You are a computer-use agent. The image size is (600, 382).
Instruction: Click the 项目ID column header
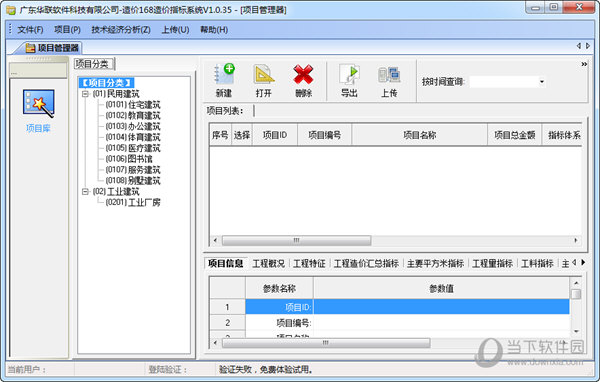coord(275,135)
